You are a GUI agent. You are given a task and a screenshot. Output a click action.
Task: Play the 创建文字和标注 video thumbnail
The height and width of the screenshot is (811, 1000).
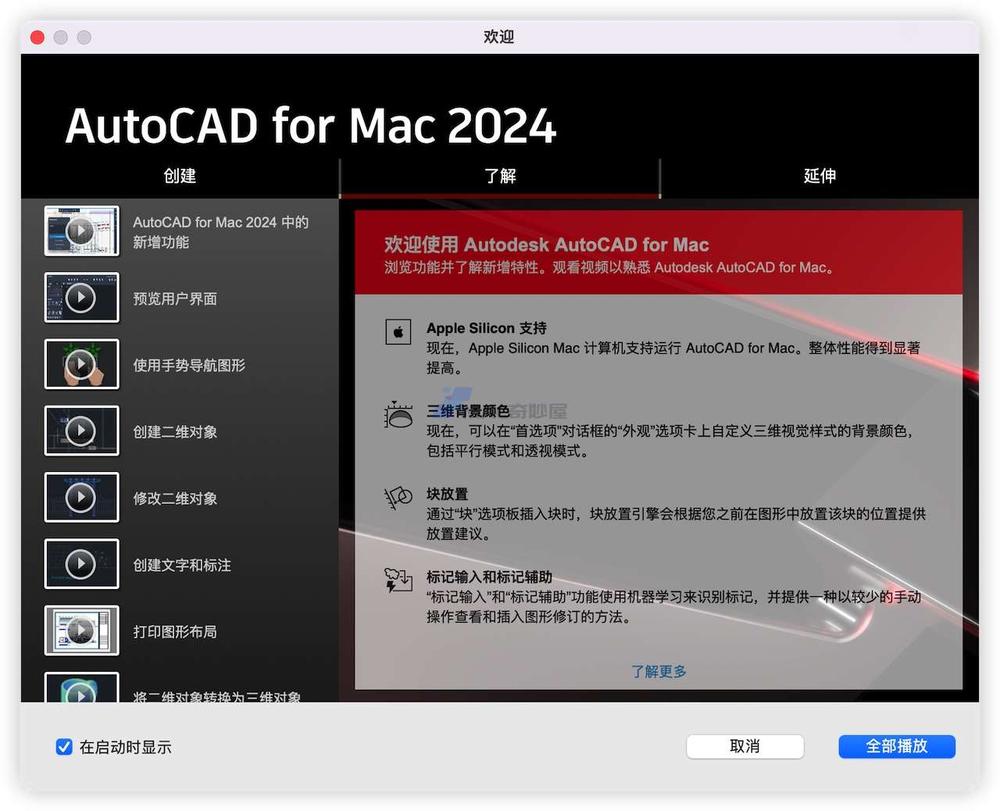(82, 564)
